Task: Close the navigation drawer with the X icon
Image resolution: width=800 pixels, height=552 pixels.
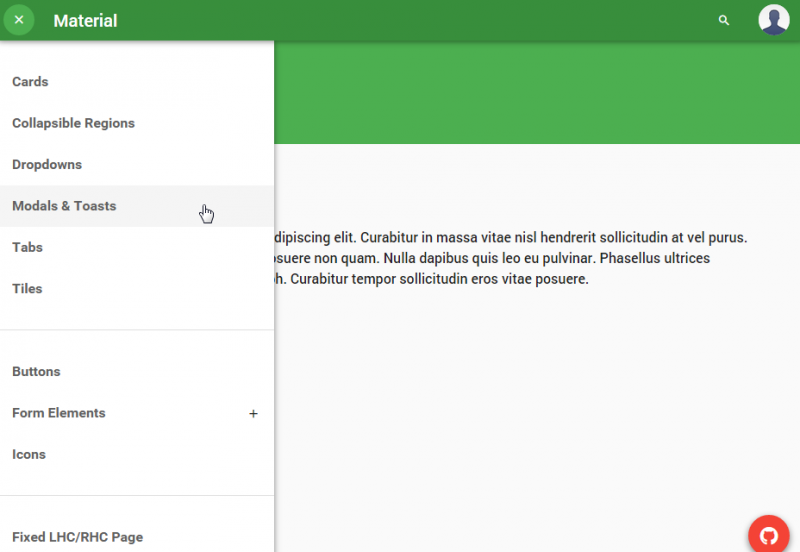Action: (x=19, y=20)
